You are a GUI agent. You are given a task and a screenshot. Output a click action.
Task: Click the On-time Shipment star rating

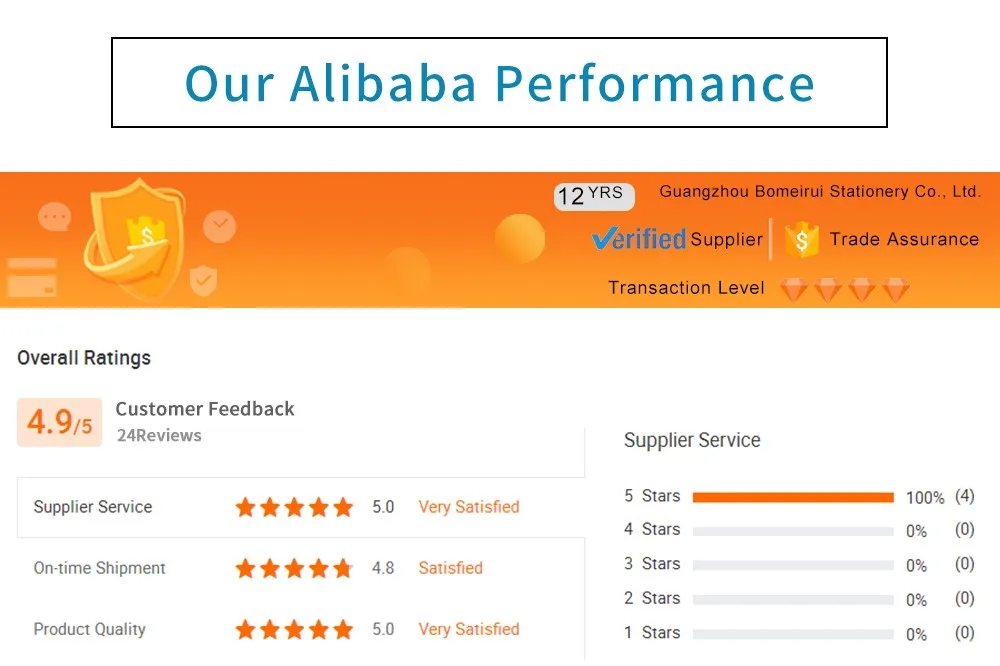(294, 568)
